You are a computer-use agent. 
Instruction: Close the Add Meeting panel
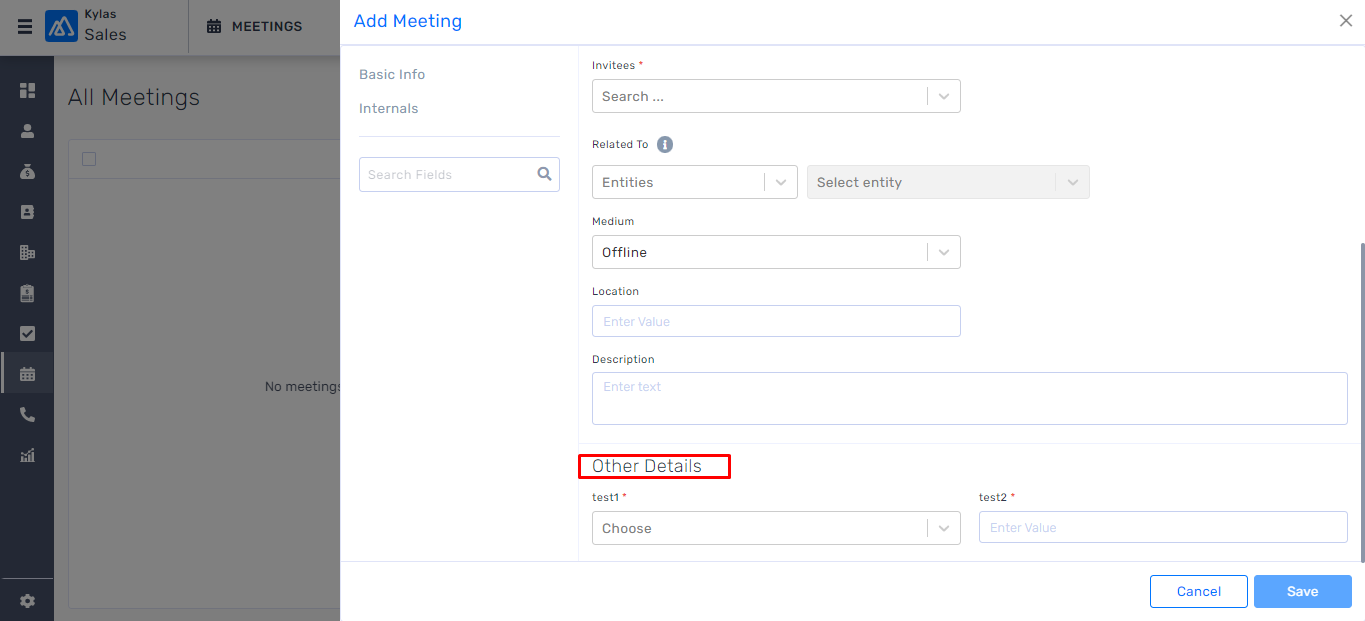(x=1346, y=21)
